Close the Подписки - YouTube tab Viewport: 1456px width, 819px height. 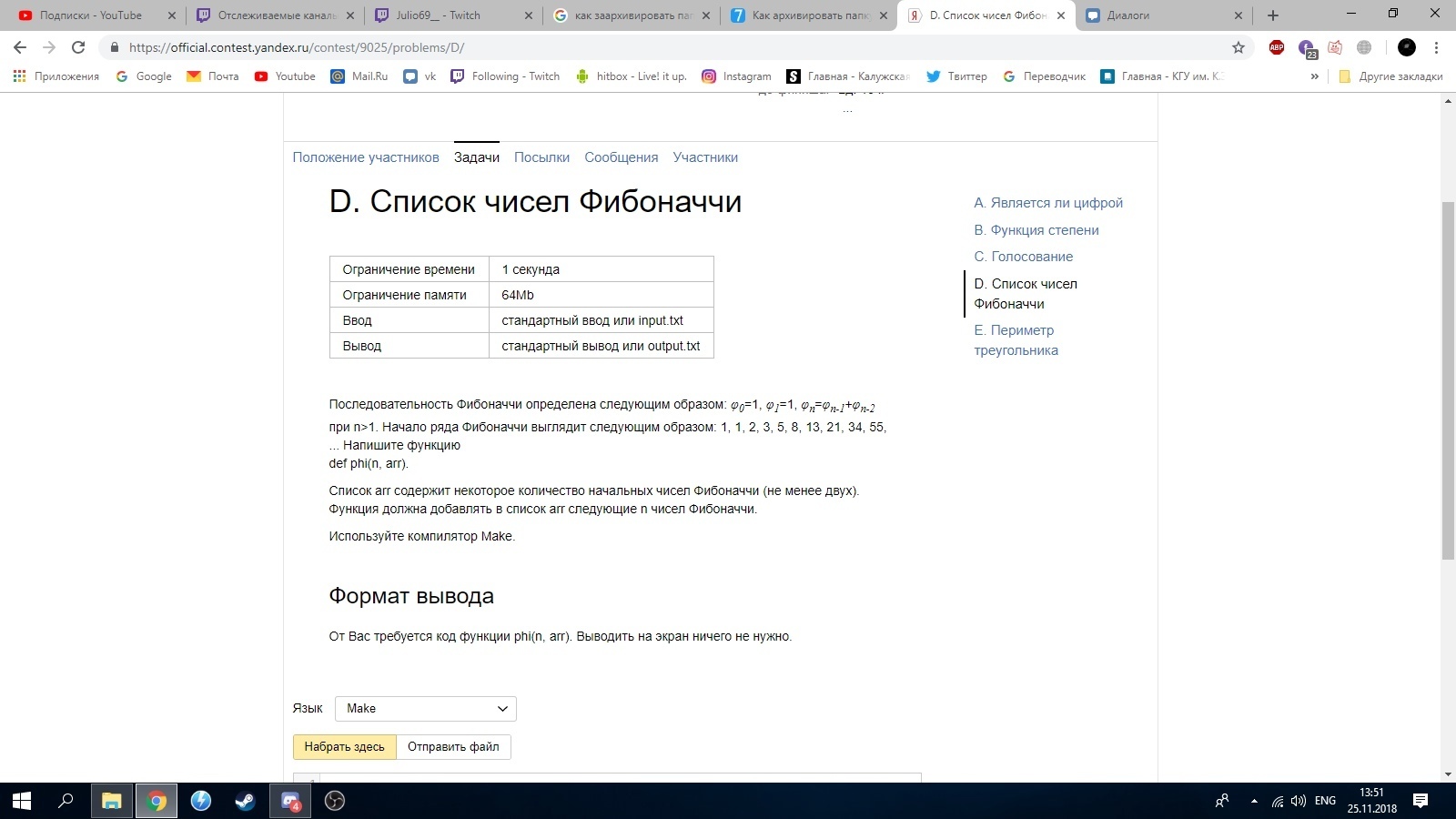click(x=172, y=15)
